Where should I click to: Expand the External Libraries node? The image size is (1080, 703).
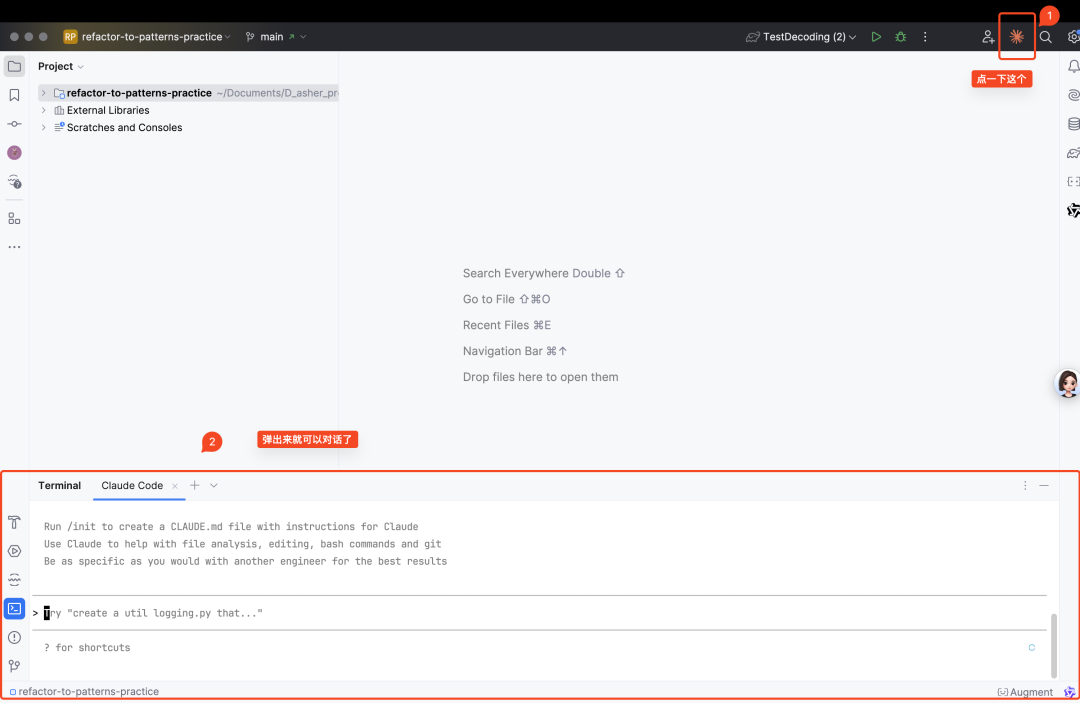point(43,110)
